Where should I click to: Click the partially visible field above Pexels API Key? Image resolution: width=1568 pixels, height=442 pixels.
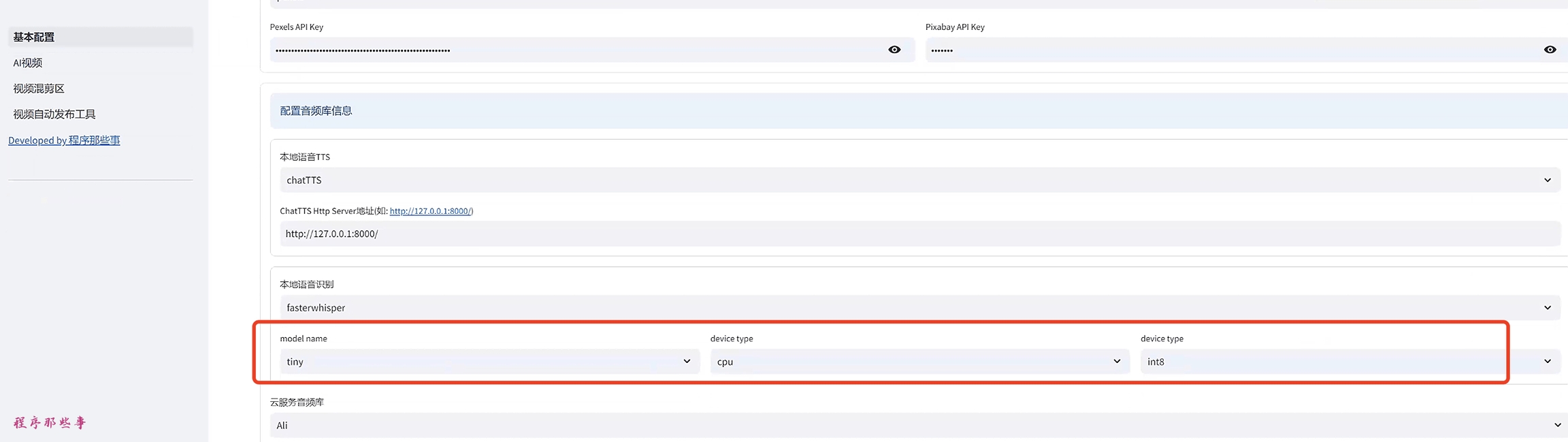pos(919,3)
